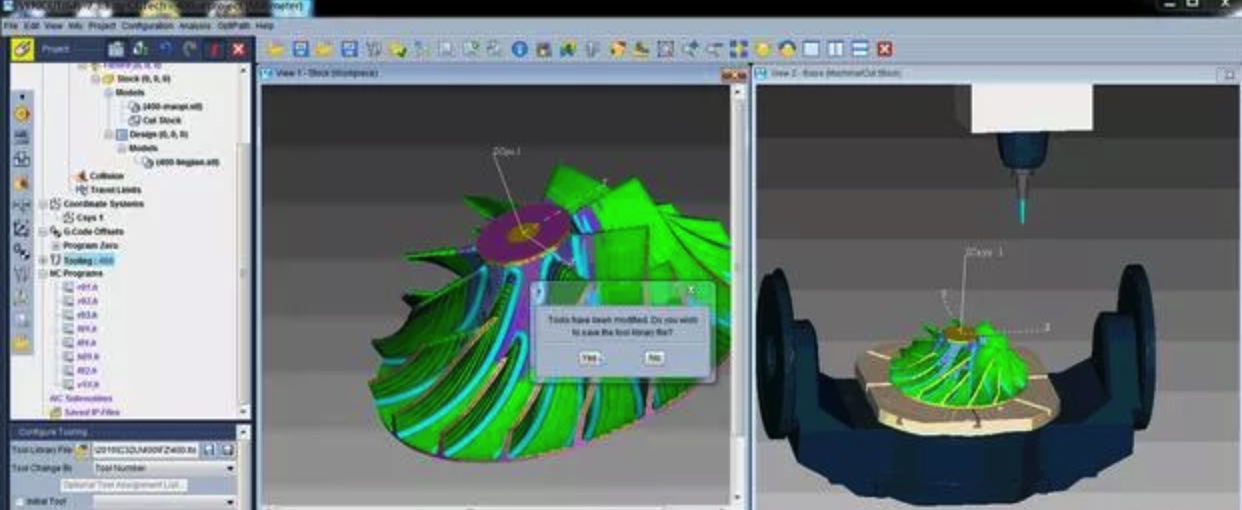Click Yes to save the tool library
The width and height of the screenshot is (1242, 510).
(590, 357)
